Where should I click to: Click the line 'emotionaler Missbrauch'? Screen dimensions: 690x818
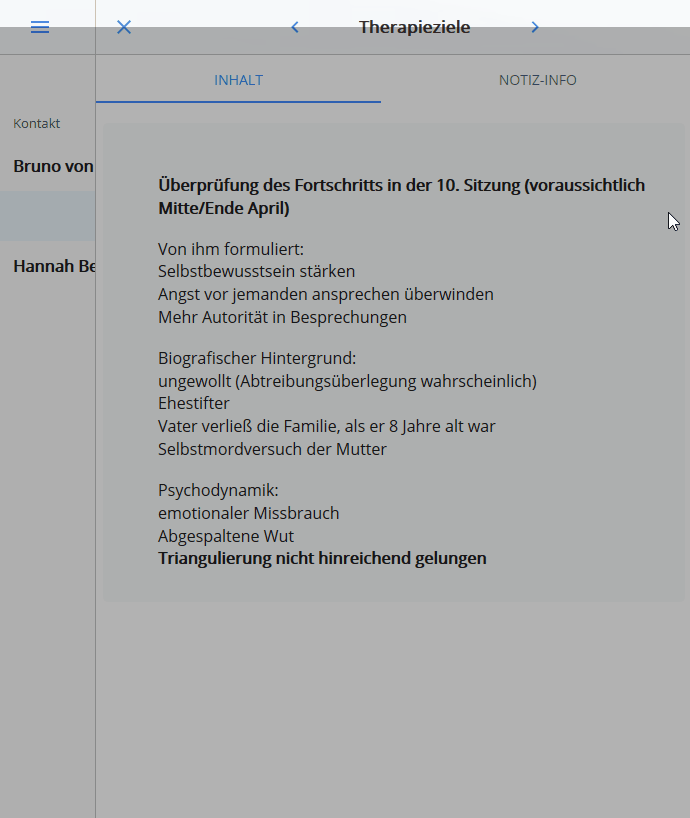tap(249, 513)
